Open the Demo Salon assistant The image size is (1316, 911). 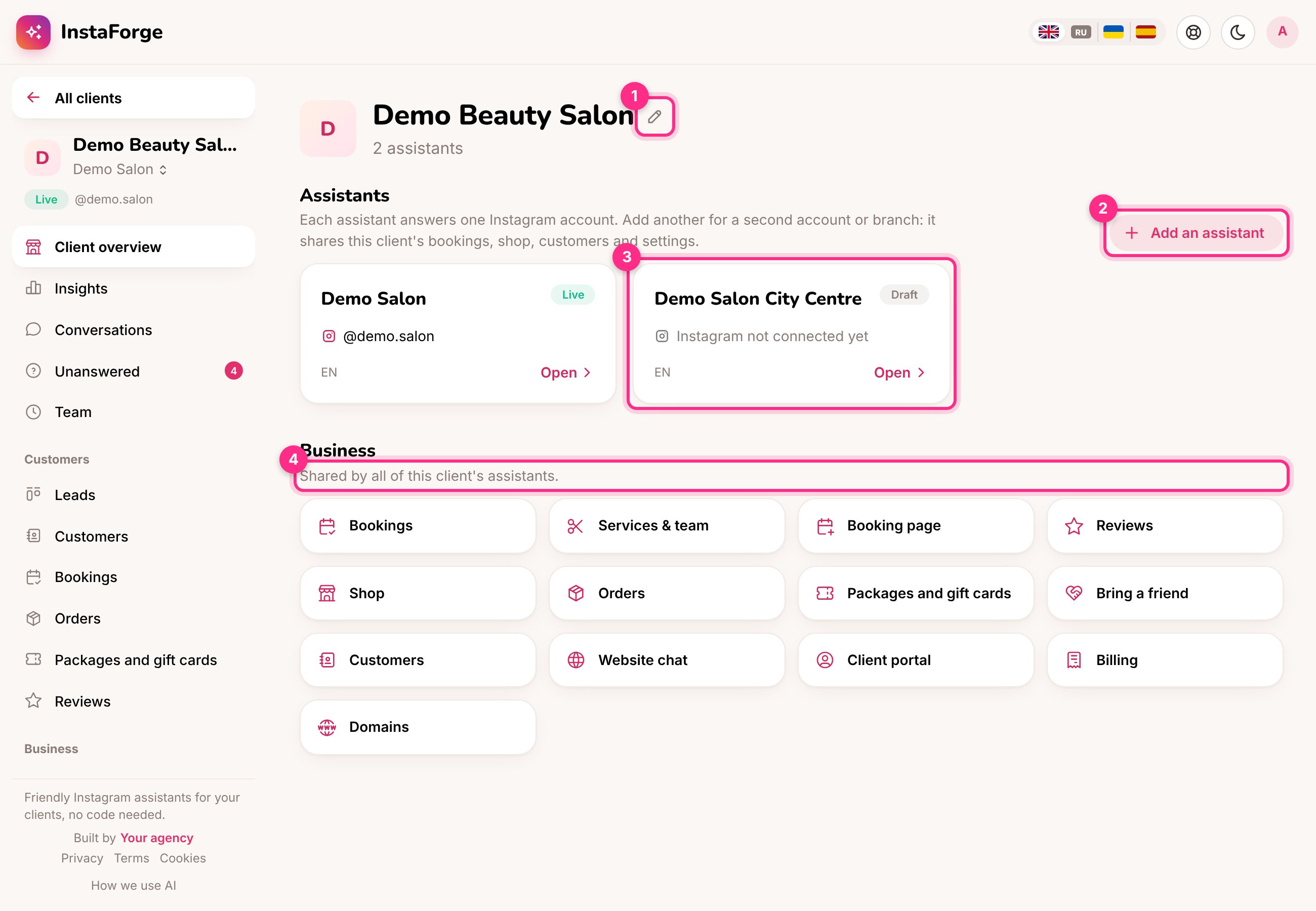point(565,372)
